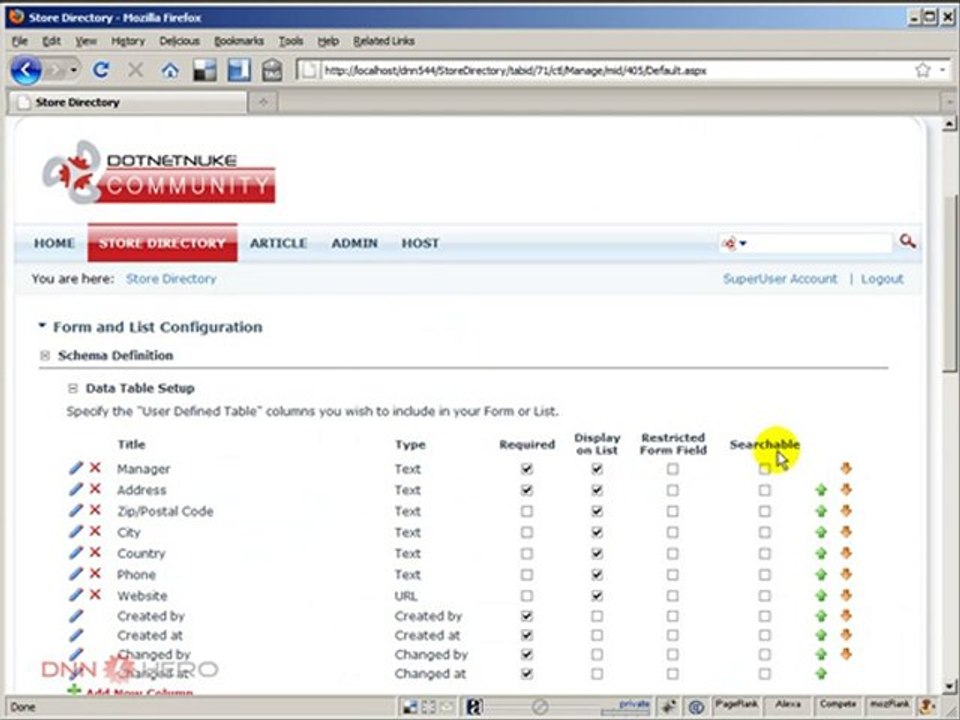Click the Logout link
The height and width of the screenshot is (720, 960).
pos(882,279)
